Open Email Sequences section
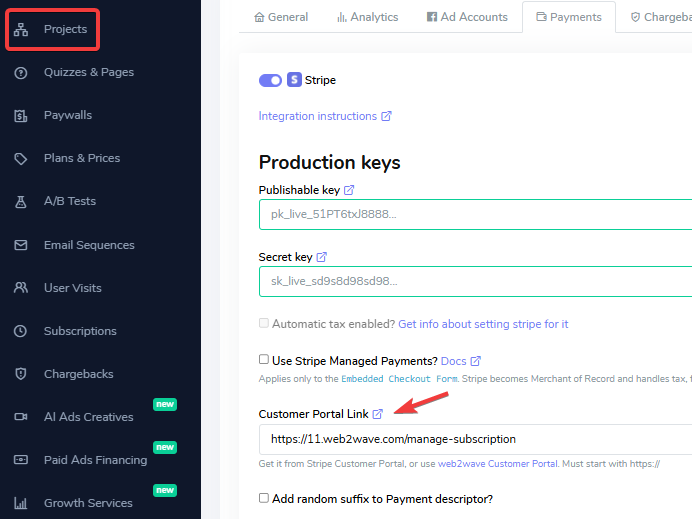 89,245
